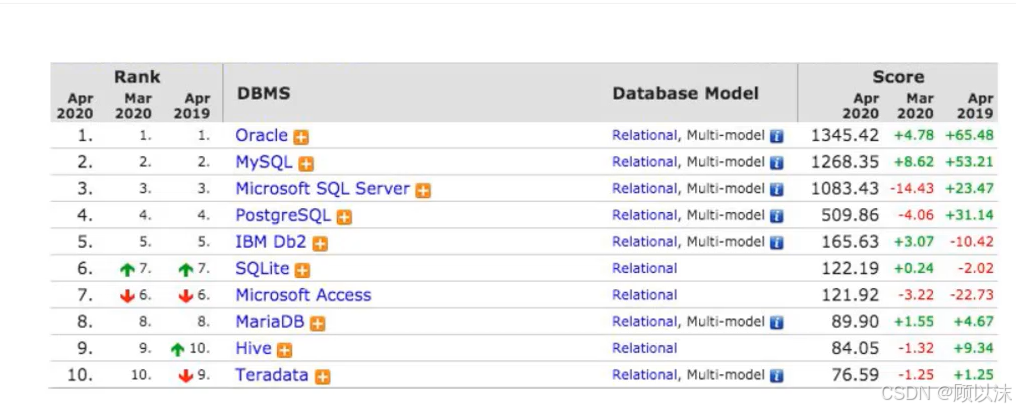The height and width of the screenshot is (411, 1016).
Task: Click the Score column group header
Action: pyautogui.click(x=897, y=76)
